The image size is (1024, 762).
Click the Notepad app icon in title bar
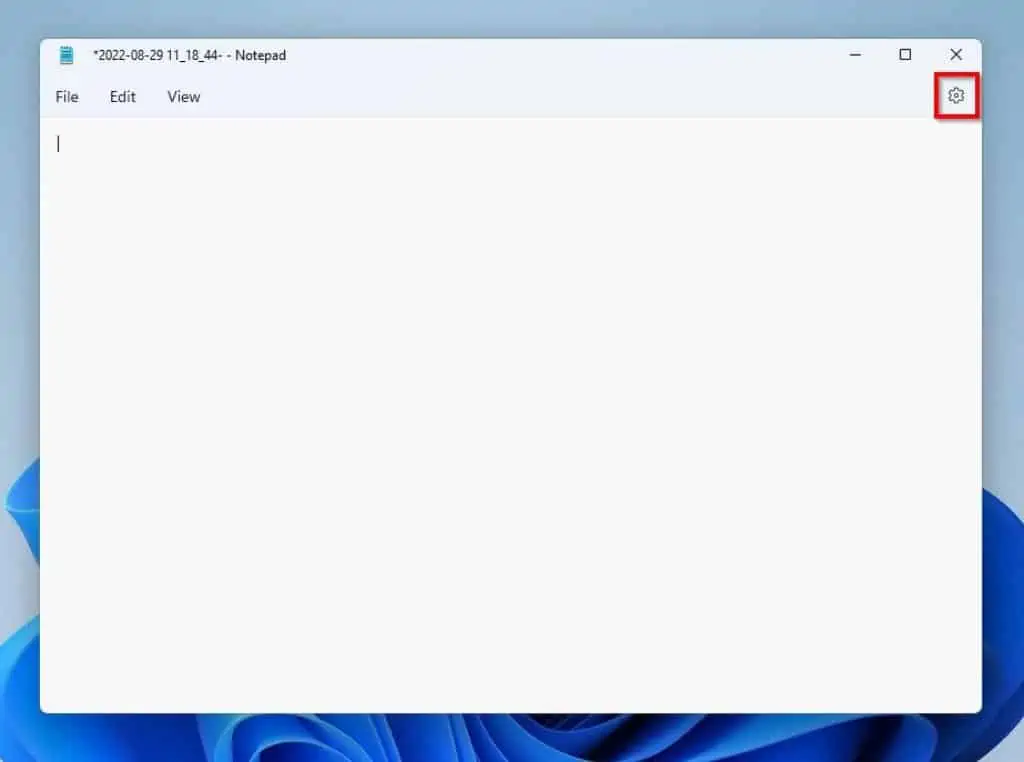point(67,56)
